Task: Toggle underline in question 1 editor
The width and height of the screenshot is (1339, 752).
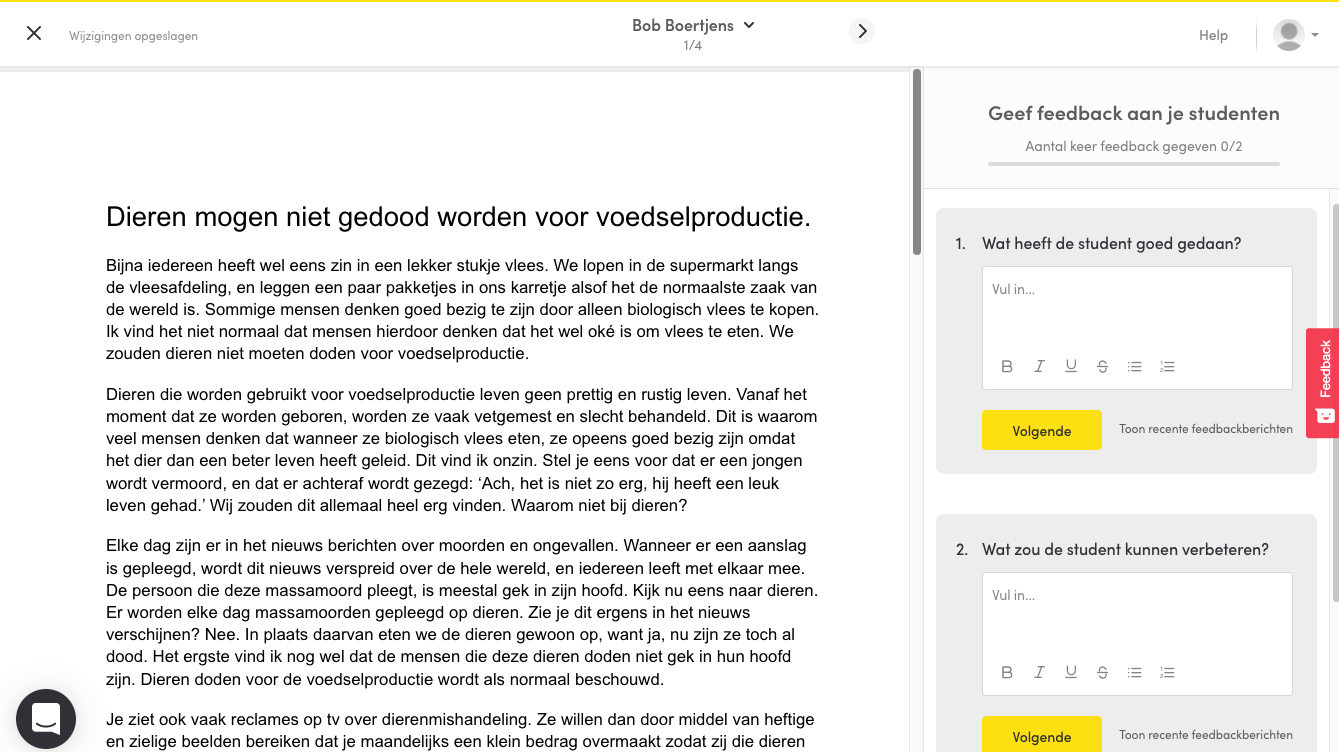Action: (1071, 367)
